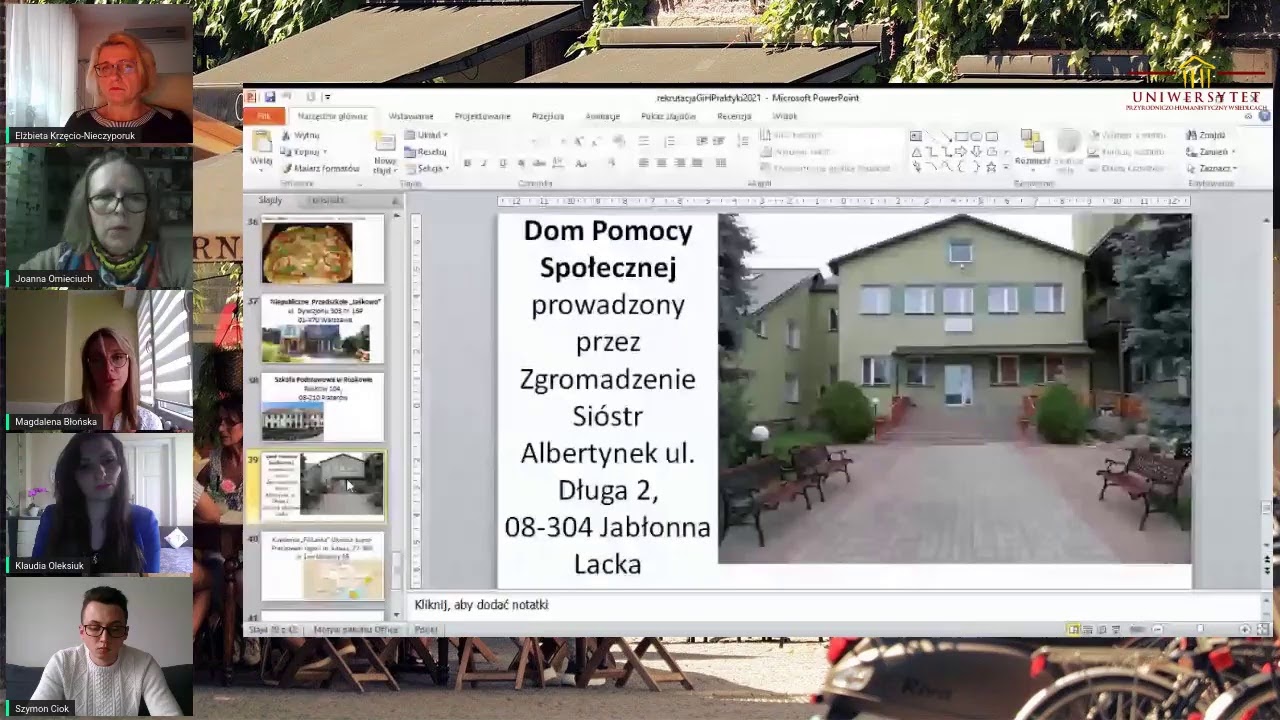This screenshot has height=720, width=1280.
Task: Click the building photo on slide
Action: tap(954, 388)
